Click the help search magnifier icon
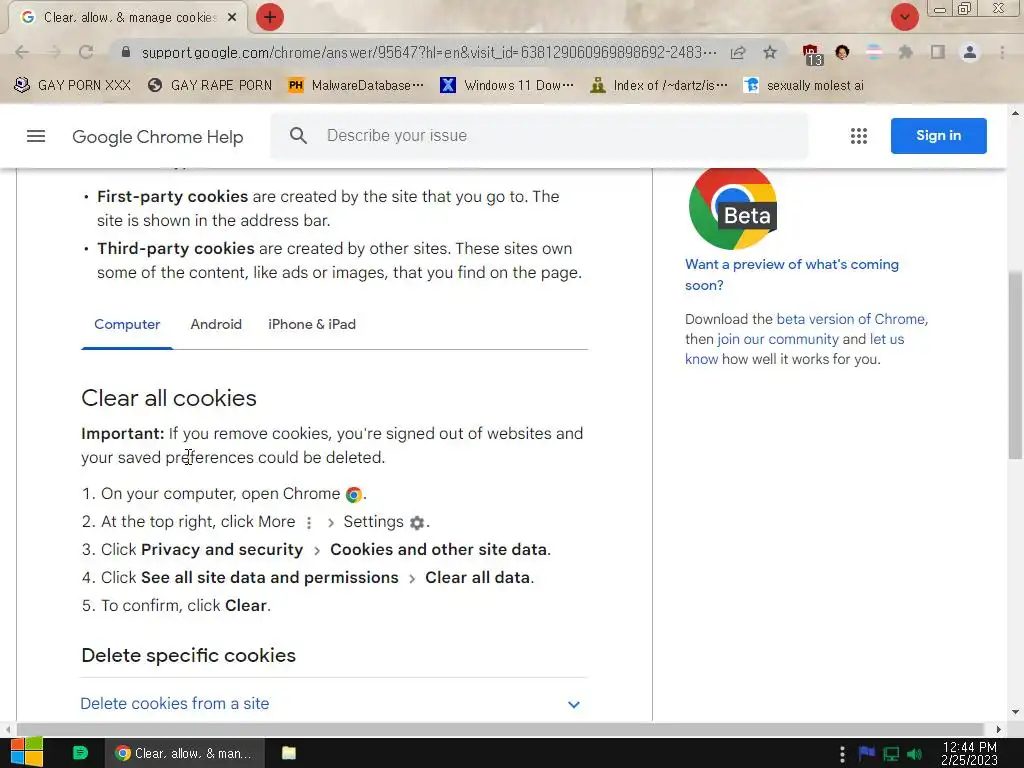 tap(298, 136)
